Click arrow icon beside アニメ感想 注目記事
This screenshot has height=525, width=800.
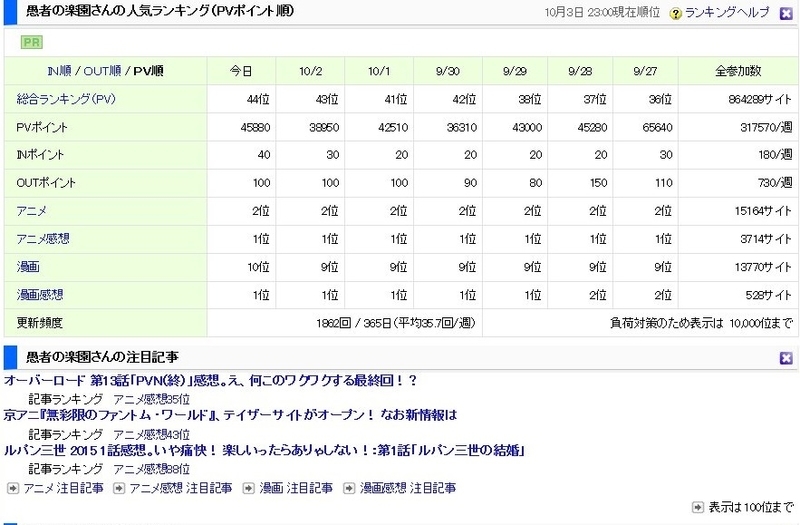118,488
